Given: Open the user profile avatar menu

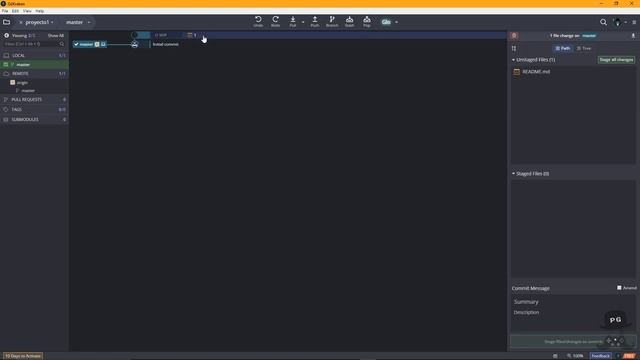Looking at the screenshot, I should tap(618, 22).
